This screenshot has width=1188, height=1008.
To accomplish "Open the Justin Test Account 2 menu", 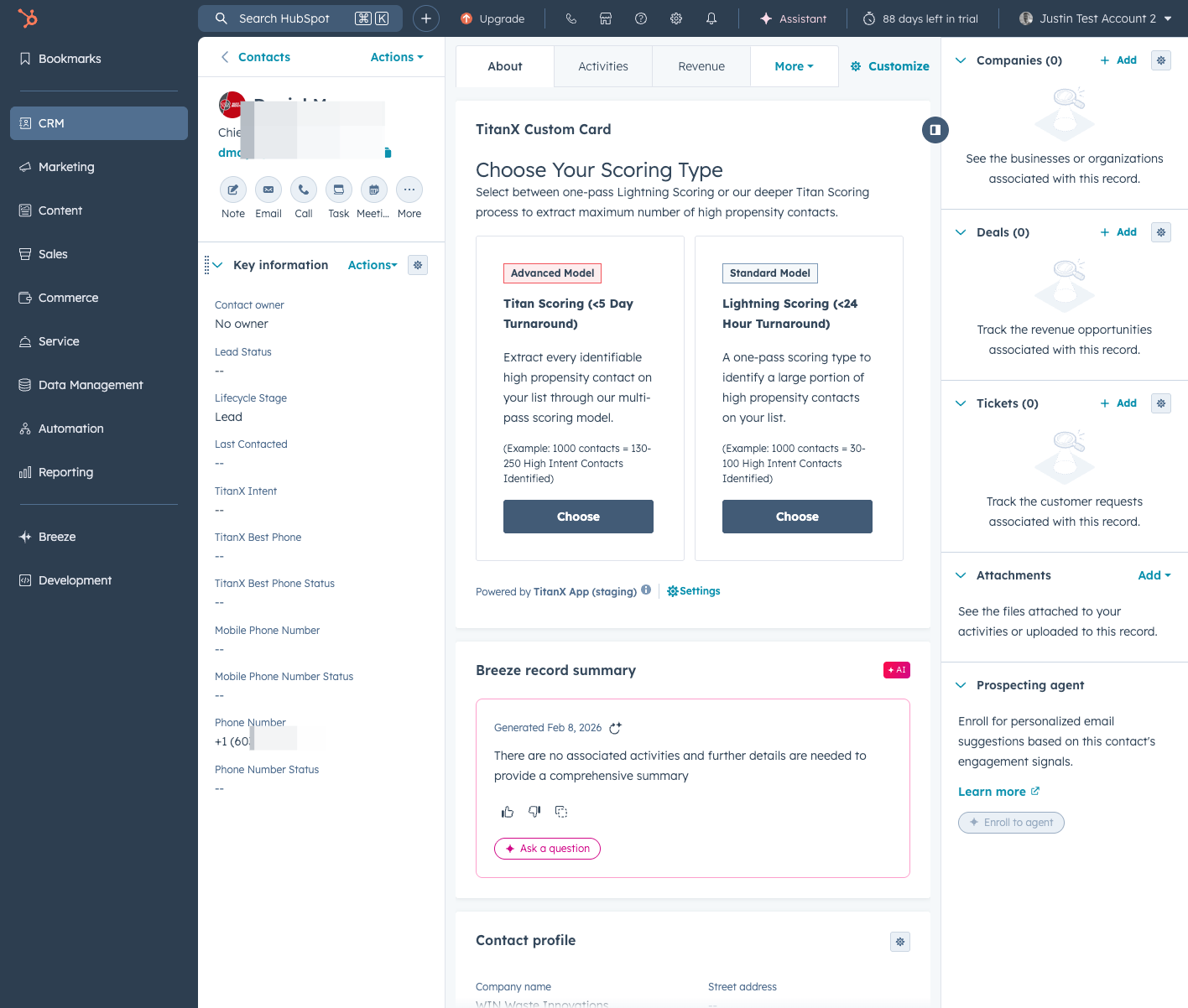I will point(1095,18).
